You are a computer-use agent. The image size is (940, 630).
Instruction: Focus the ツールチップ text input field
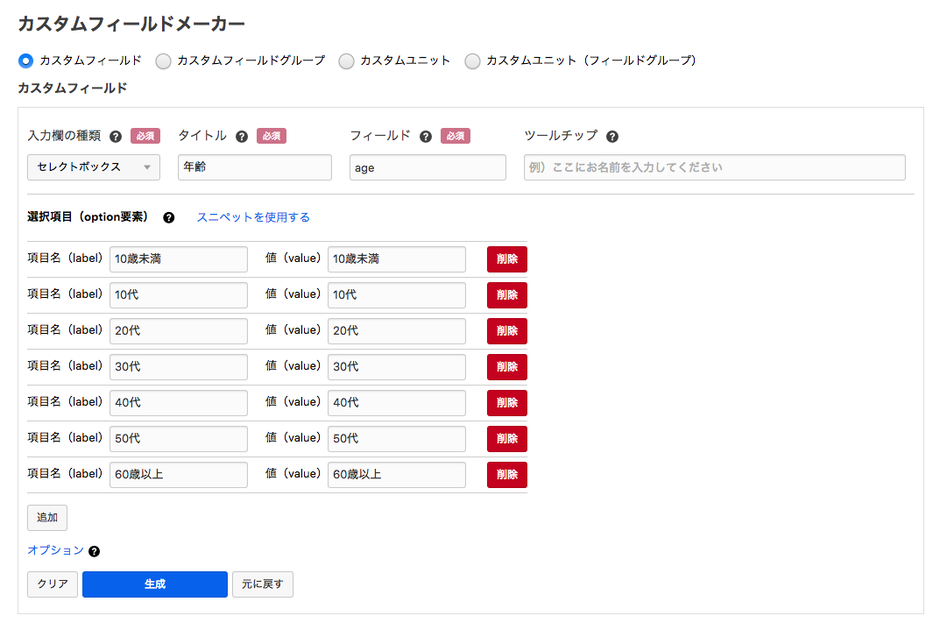pos(714,167)
